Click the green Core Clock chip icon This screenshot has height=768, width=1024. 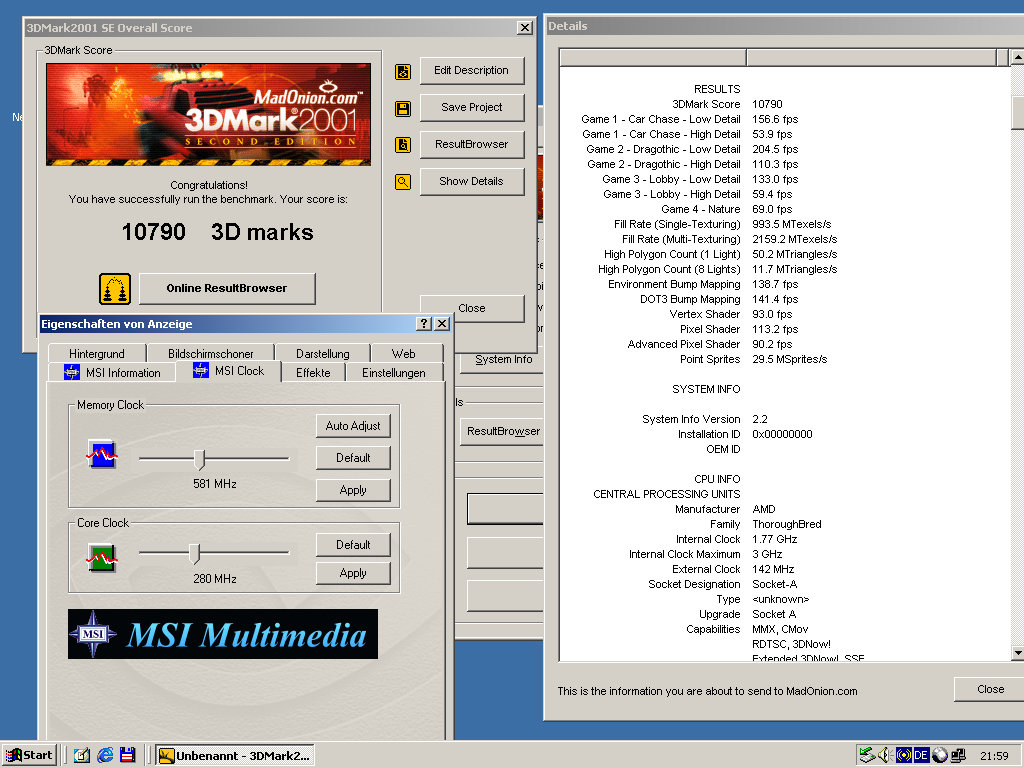102,557
